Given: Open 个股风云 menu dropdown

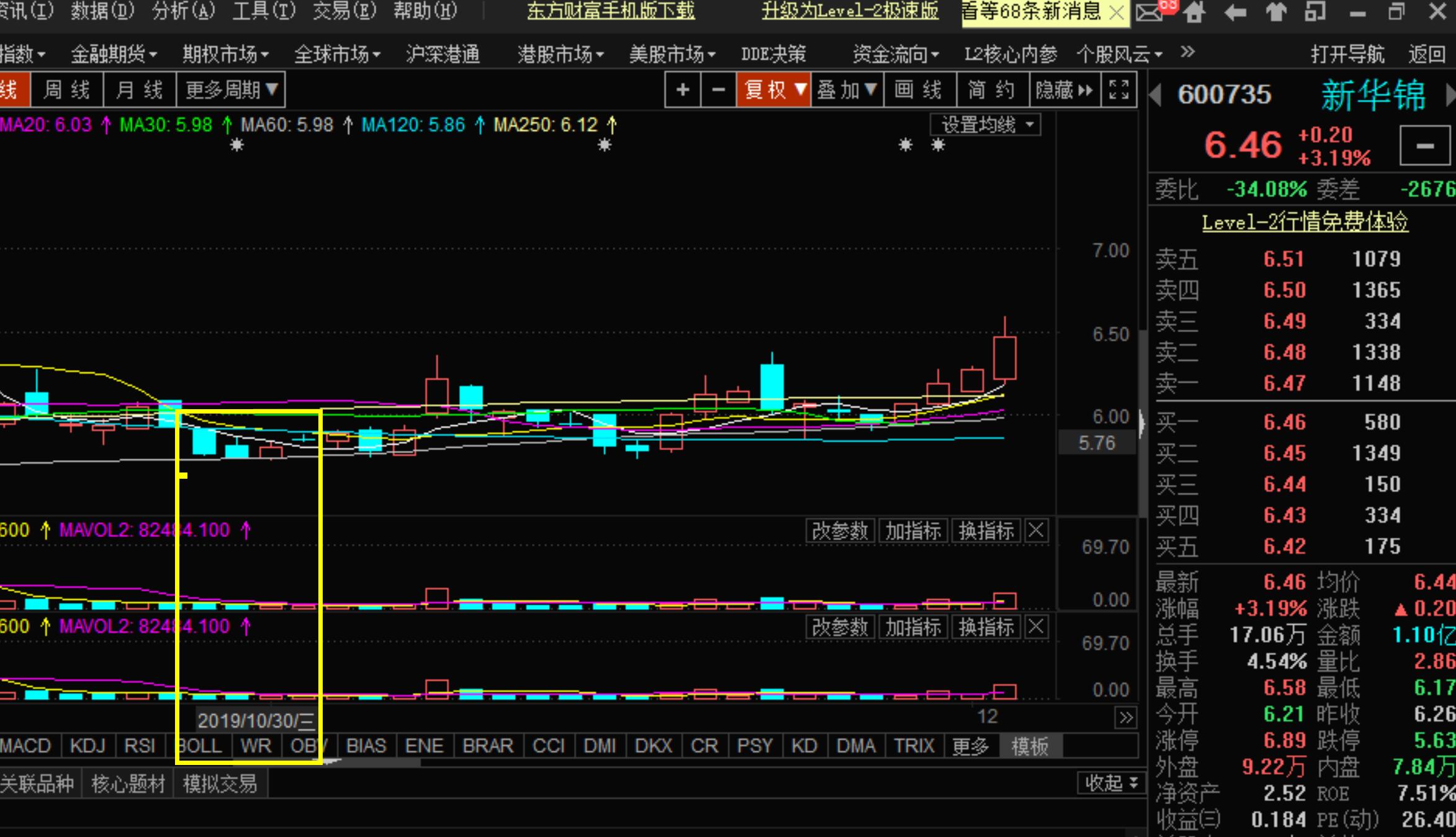Looking at the screenshot, I should point(1119,55).
